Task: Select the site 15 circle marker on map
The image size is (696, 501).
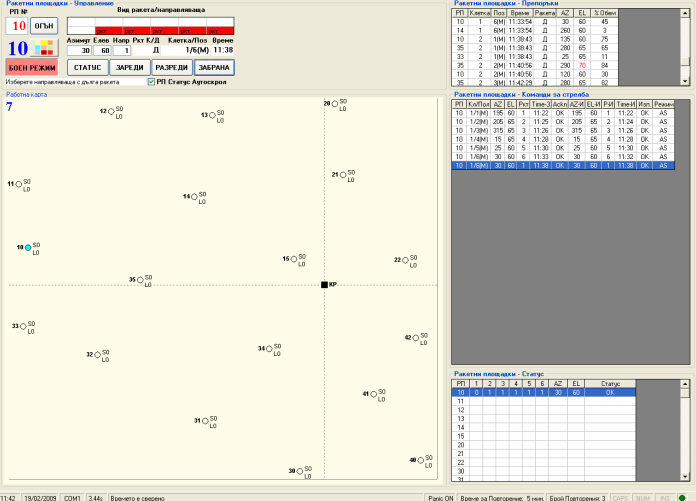Action: [294, 258]
